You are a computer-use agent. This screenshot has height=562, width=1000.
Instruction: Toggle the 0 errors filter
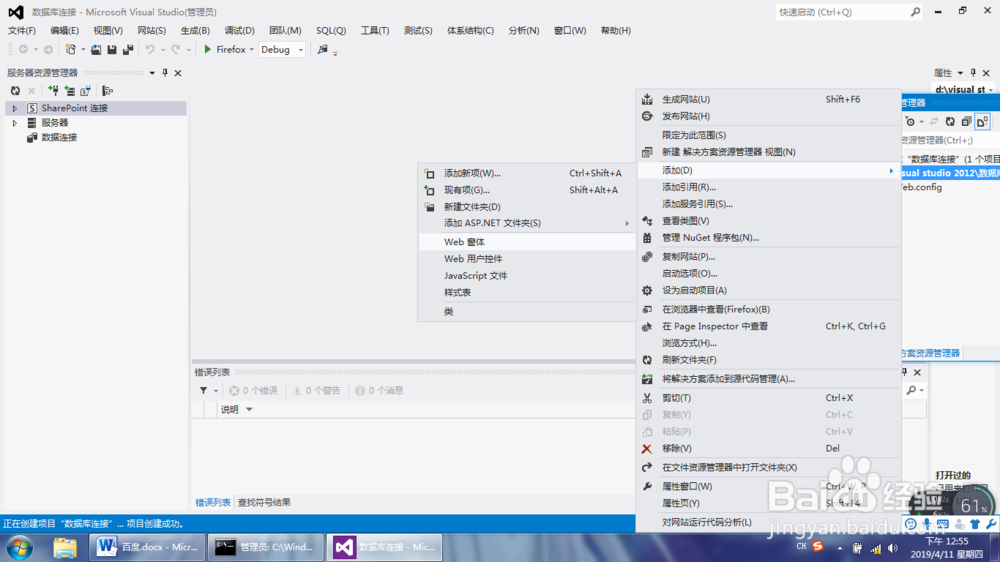click(253, 390)
